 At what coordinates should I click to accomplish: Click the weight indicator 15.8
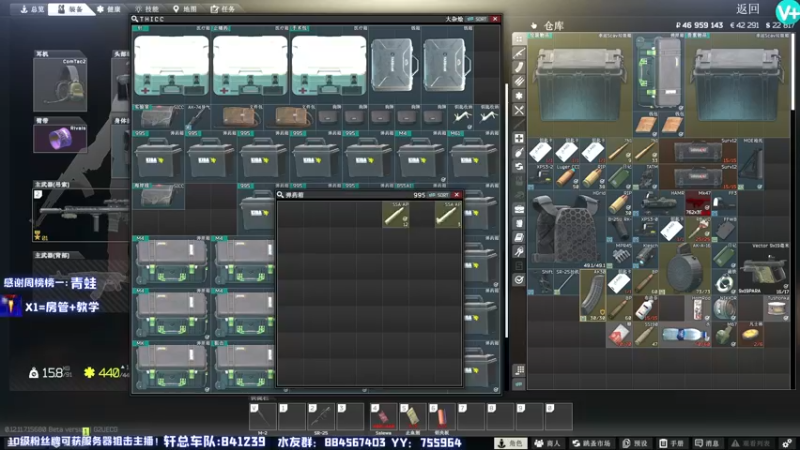[51, 373]
